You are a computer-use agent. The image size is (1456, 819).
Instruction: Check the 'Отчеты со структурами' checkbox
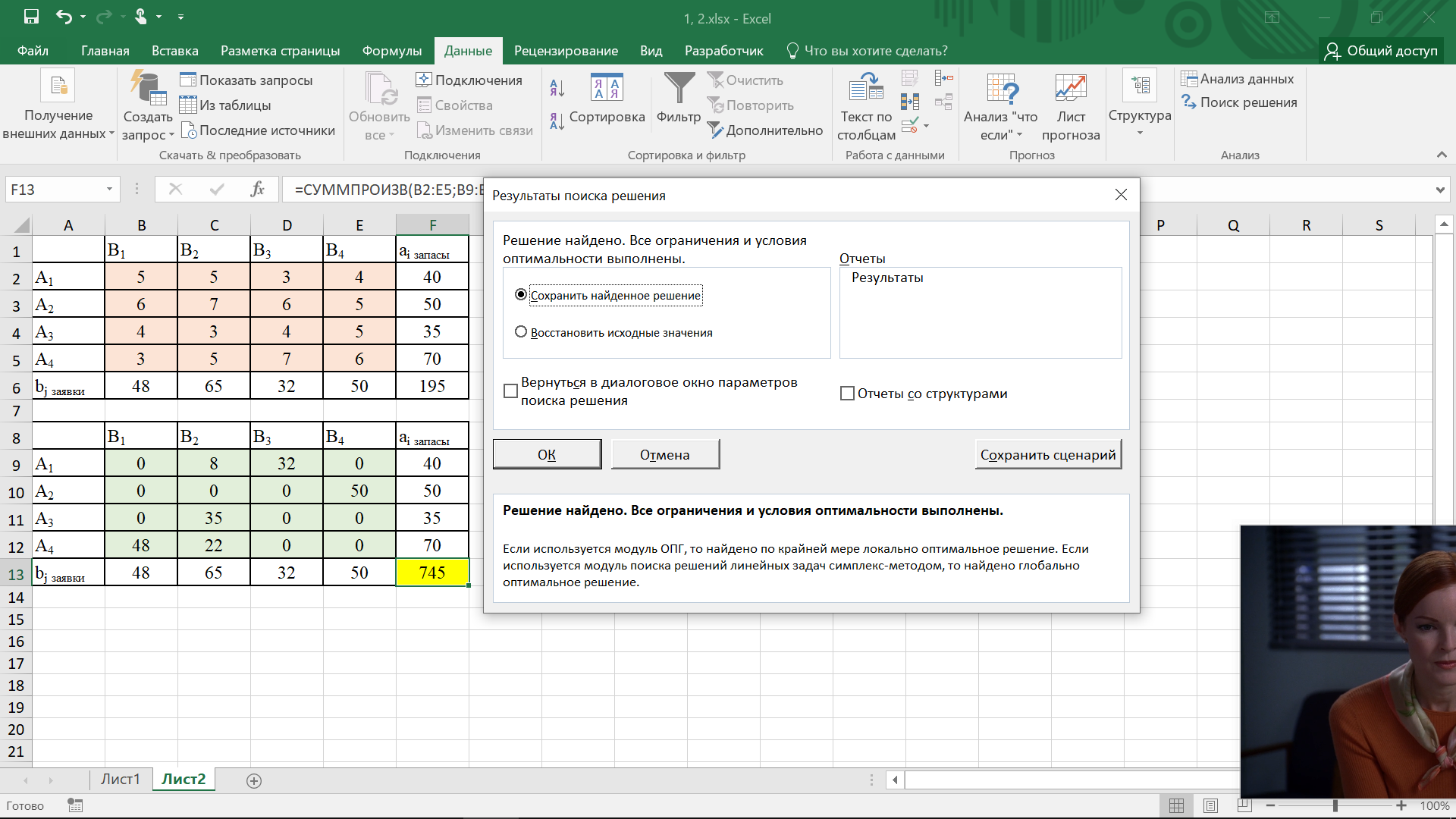(x=847, y=394)
